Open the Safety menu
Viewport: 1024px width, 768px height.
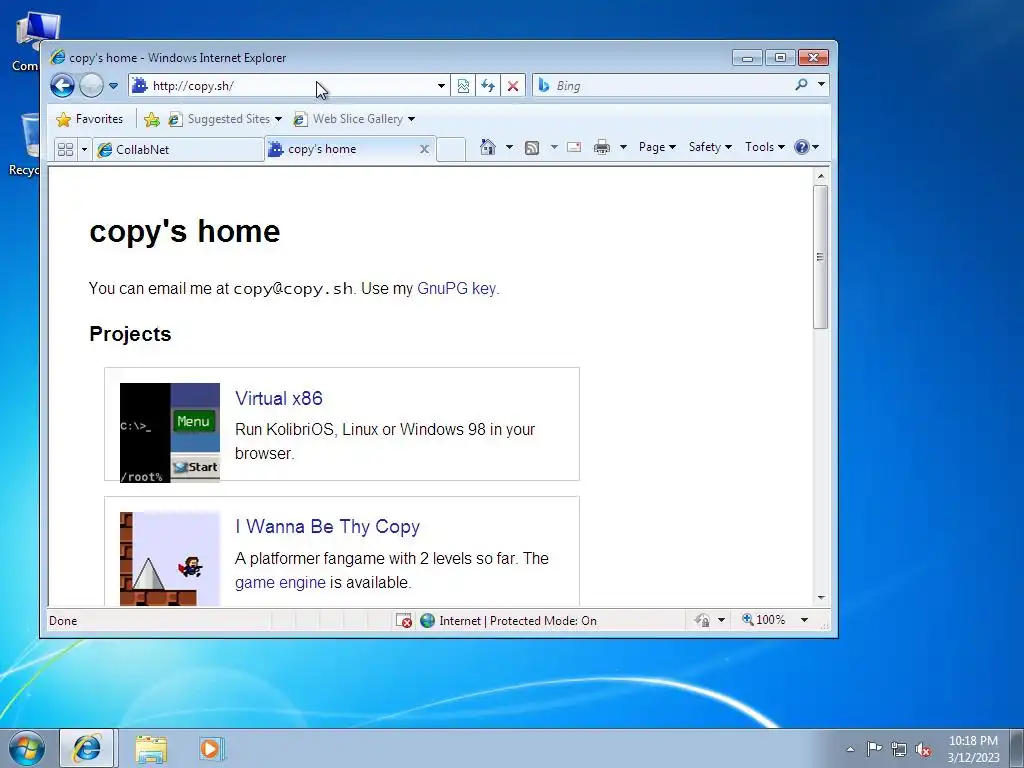click(x=710, y=147)
